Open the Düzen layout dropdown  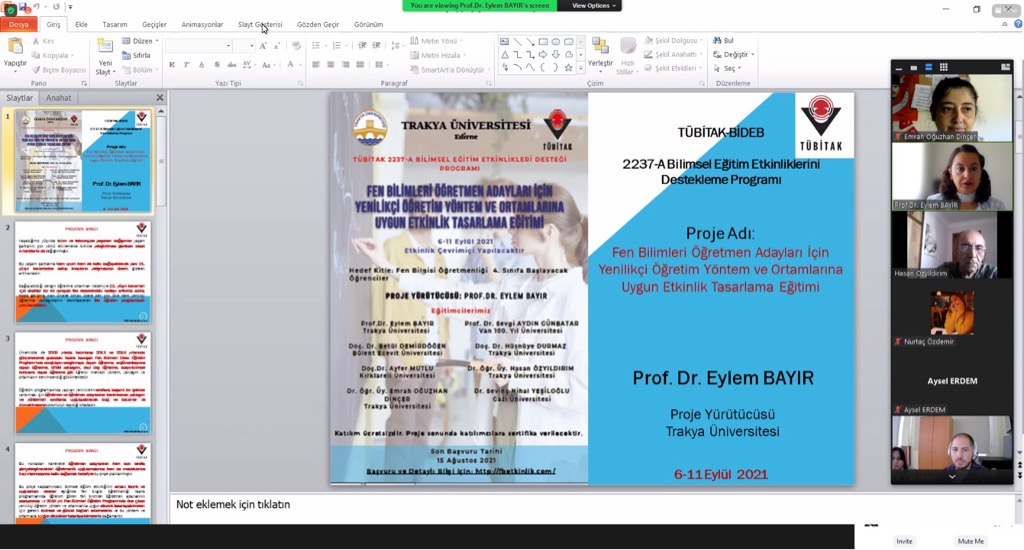click(x=140, y=41)
